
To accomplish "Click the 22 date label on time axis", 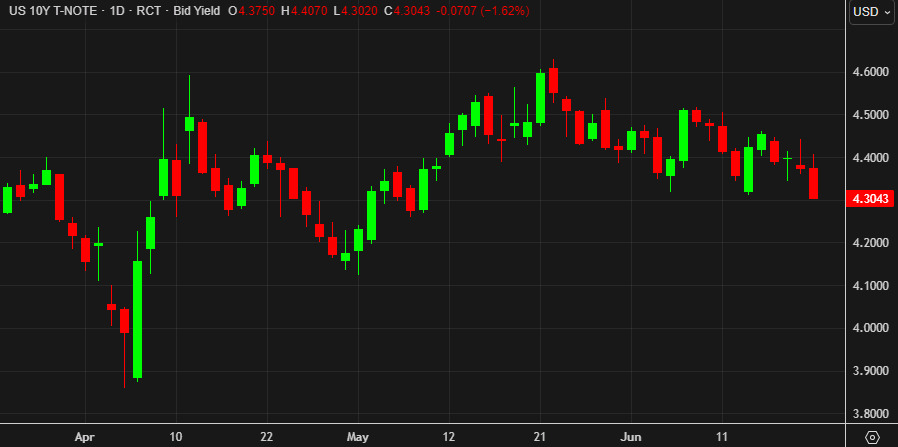I will [267, 437].
